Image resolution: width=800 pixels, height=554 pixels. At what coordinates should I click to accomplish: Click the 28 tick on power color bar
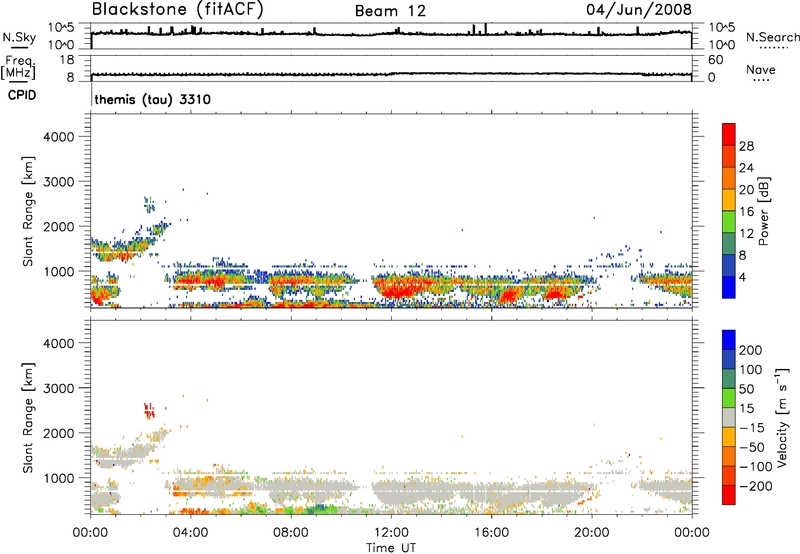coord(746,146)
